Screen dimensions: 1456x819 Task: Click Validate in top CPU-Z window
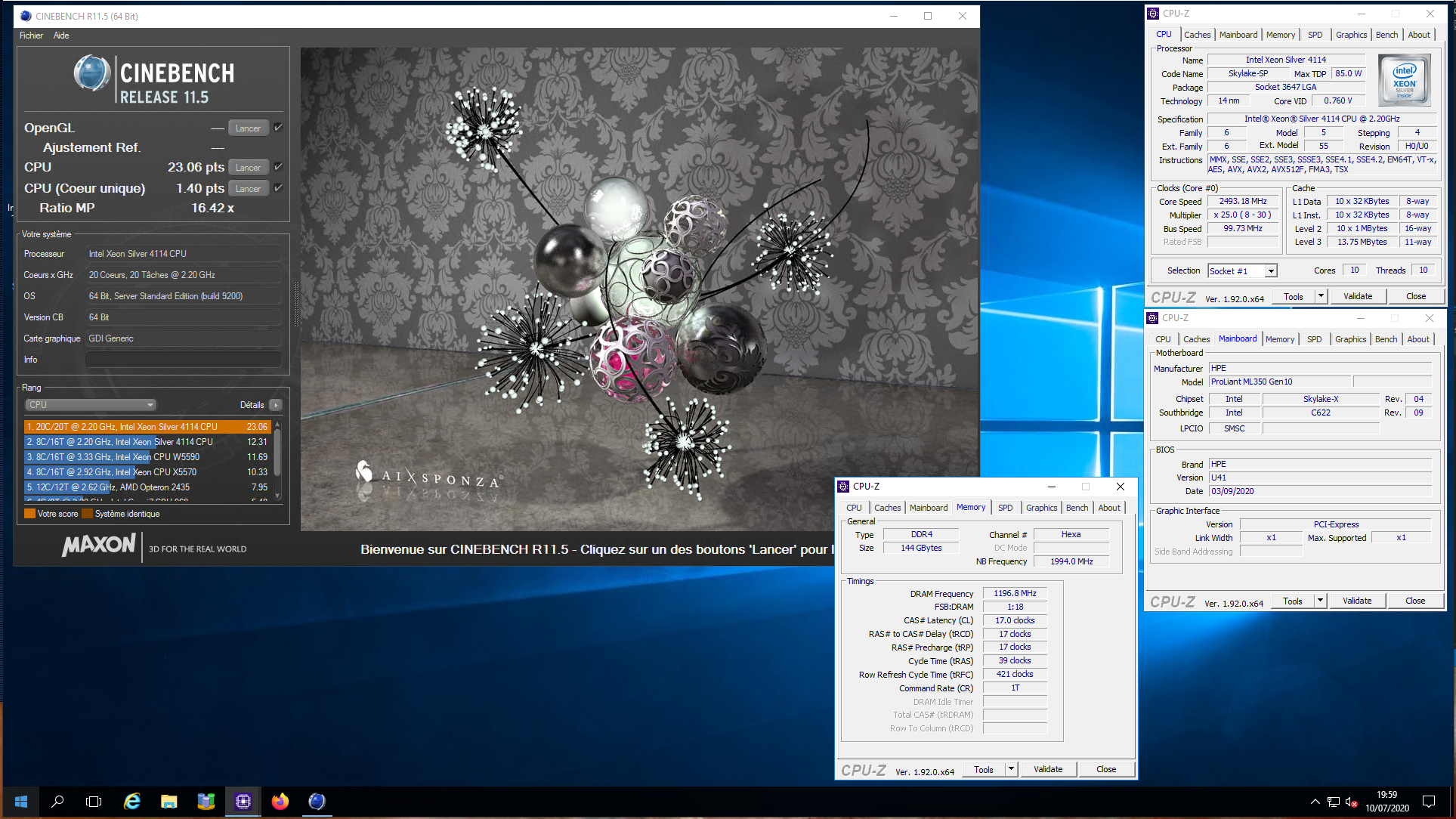(1358, 297)
